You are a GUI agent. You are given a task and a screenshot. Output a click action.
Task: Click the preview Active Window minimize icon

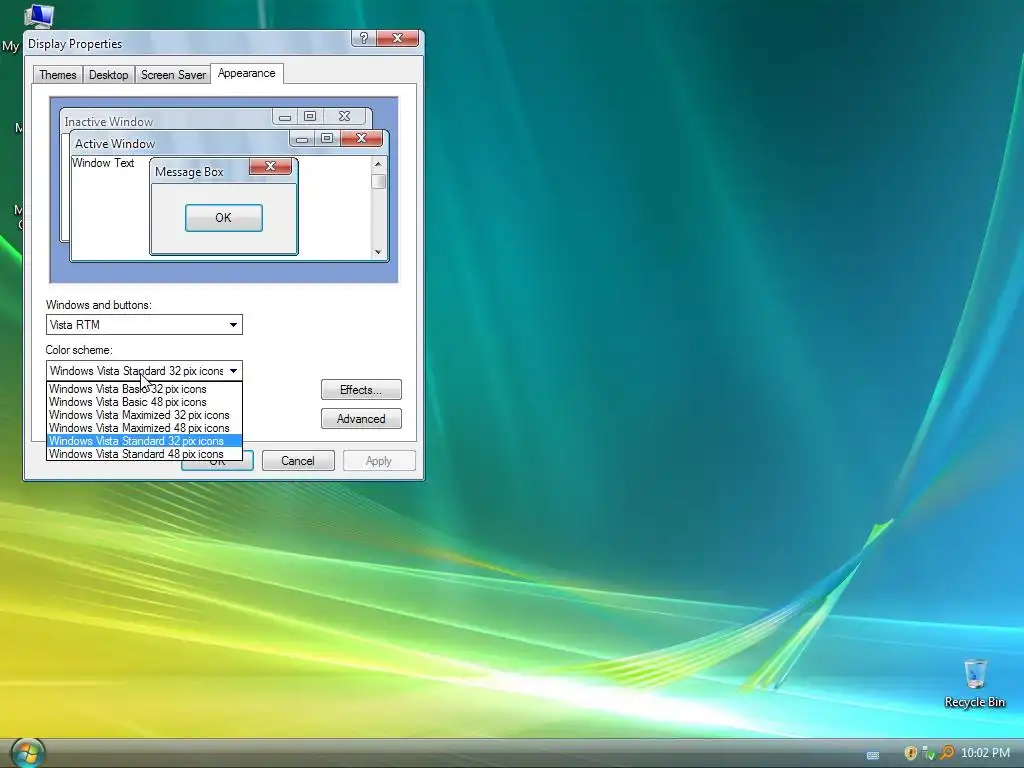pyautogui.click(x=302, y=138)
